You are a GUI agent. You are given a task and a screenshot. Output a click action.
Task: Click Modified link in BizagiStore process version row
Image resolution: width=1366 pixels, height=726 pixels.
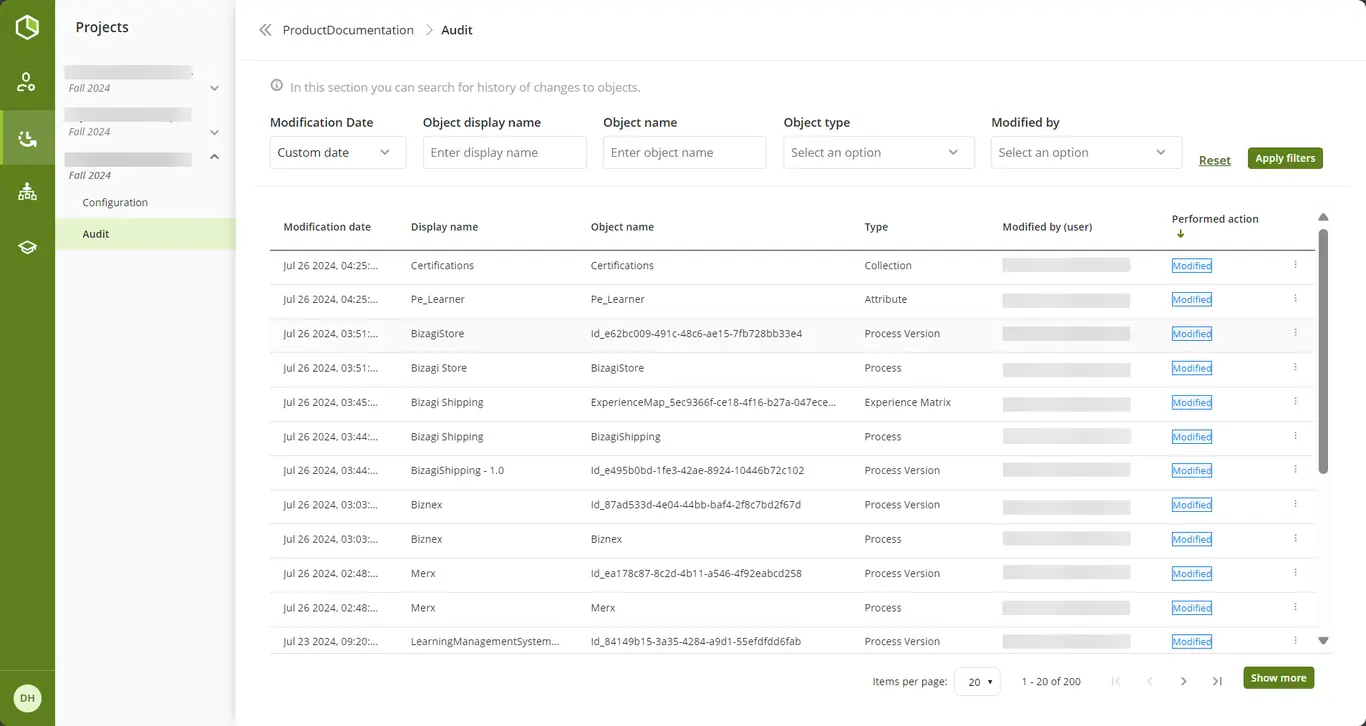click(x=1192, y=334)
